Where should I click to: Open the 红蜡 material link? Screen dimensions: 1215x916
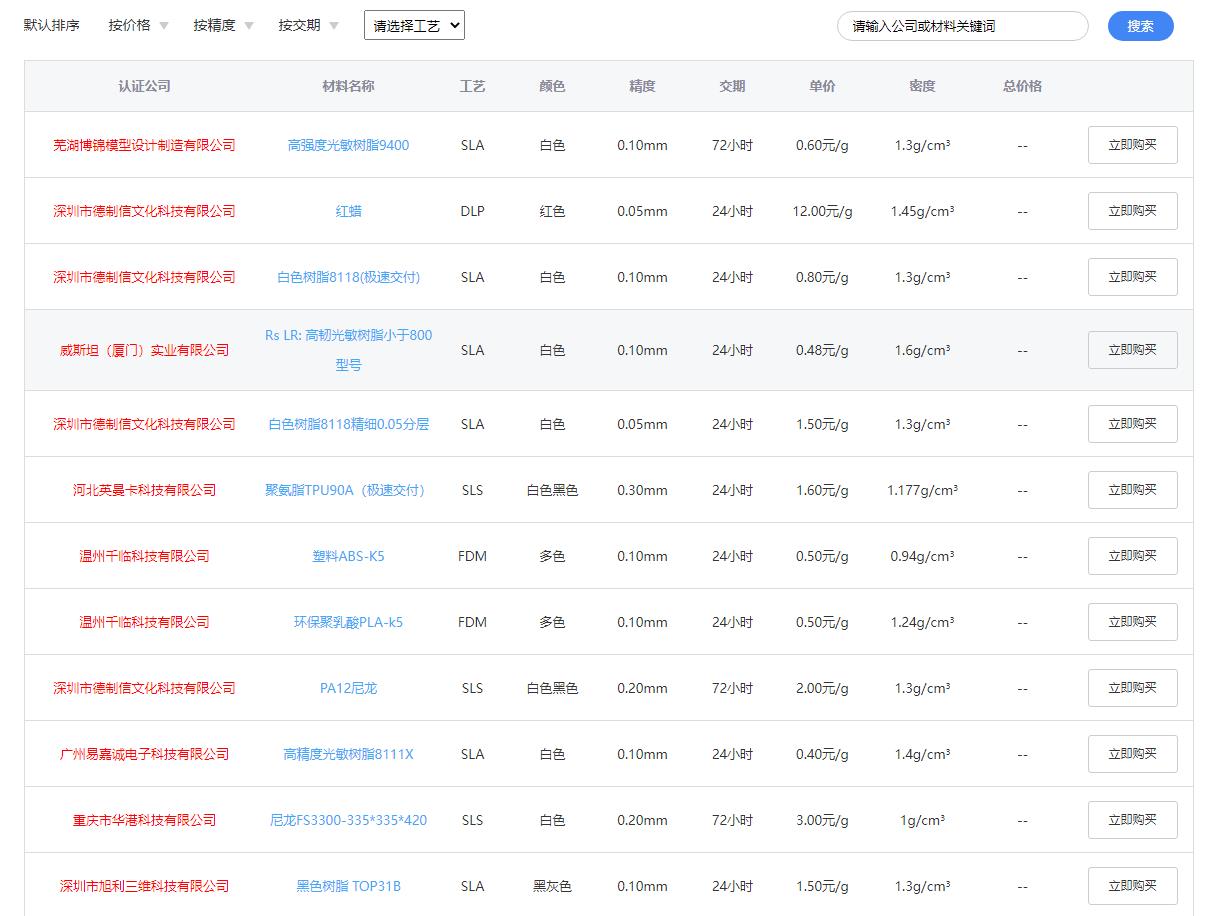[348, 211]
